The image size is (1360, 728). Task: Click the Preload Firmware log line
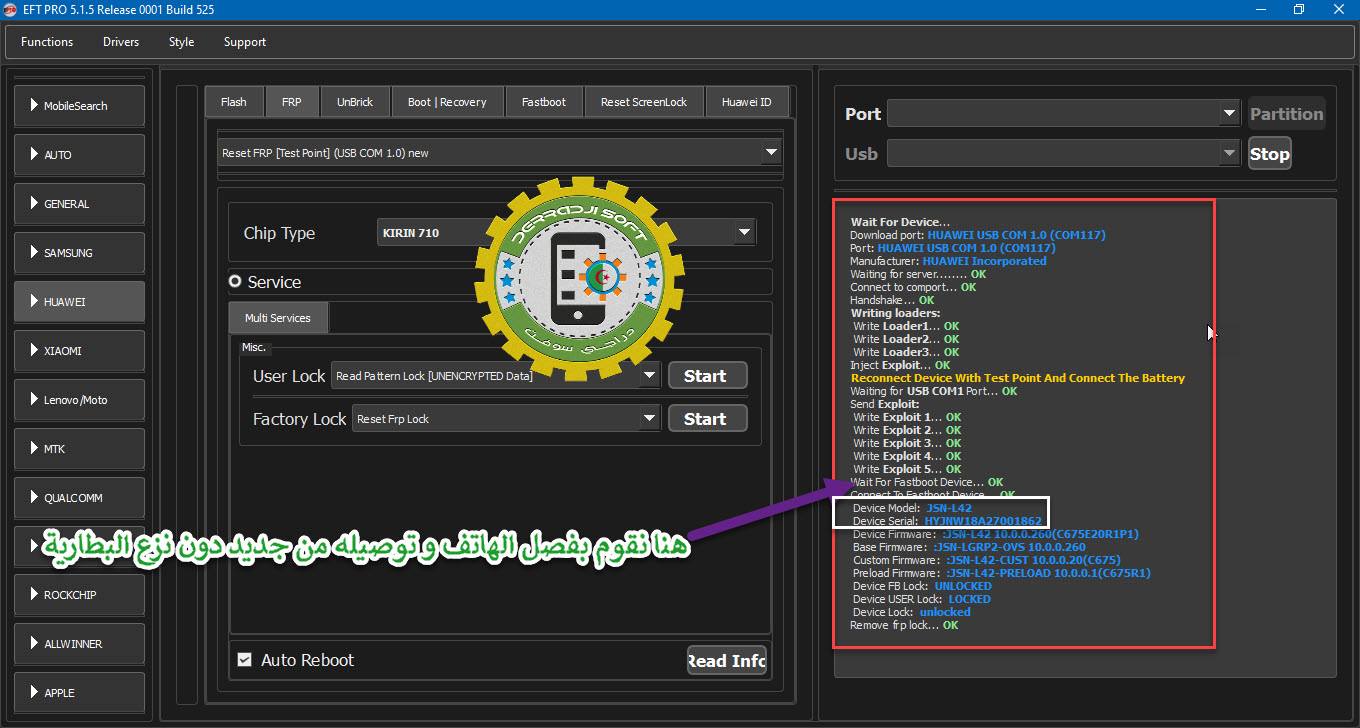pyautogui.click(x=1001, y=573)
